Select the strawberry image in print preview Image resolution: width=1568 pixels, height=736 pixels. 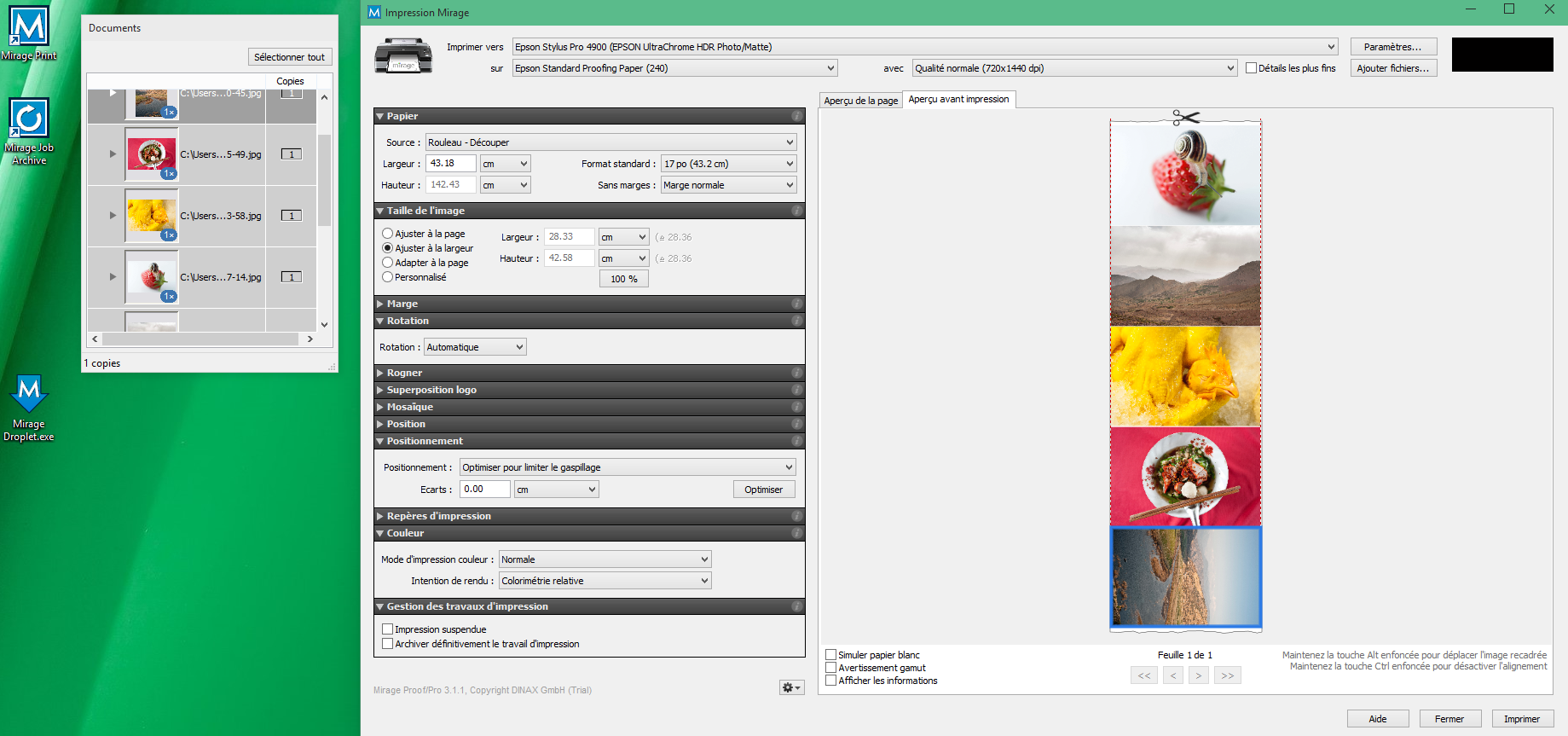point(1185,175)
